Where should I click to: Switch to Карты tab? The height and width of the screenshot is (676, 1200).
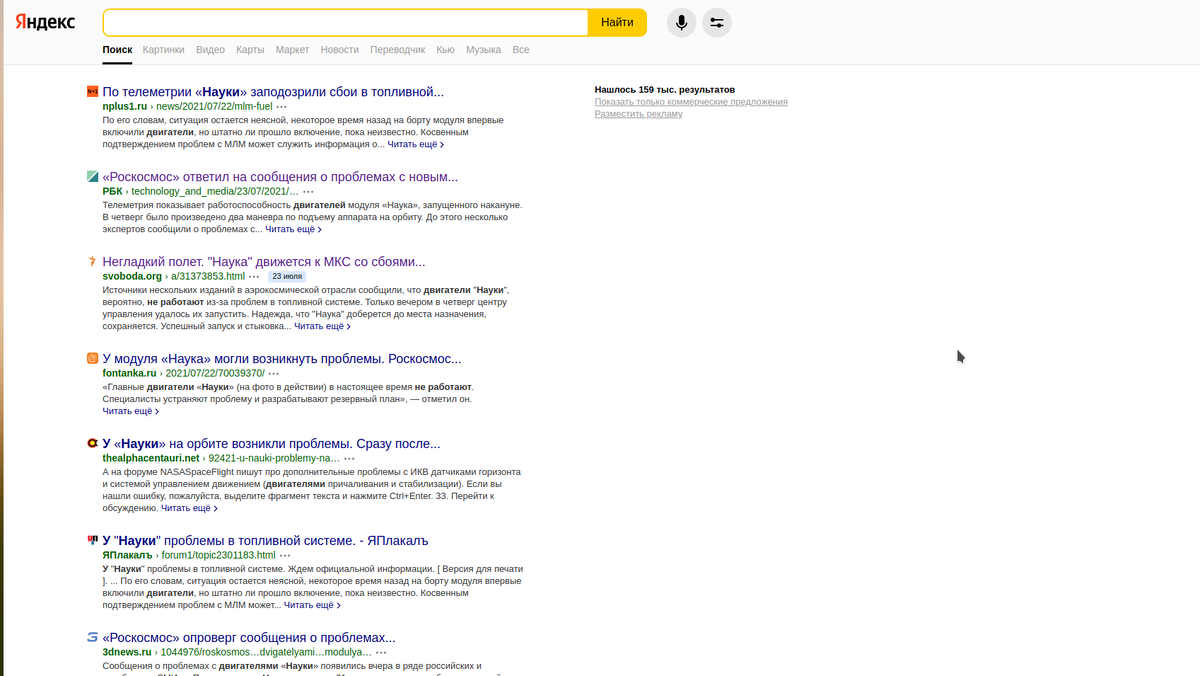pyautogui.click(x=250, y=50)
